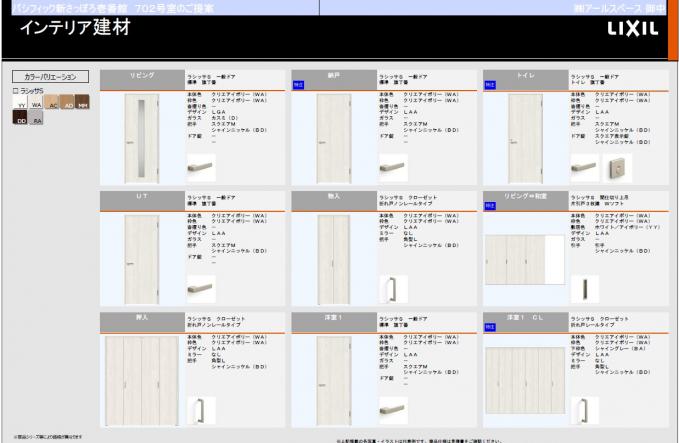679x443 pixels.
Task: Click the lever handle icon in 納戸 card
Action: coord(393,168)
